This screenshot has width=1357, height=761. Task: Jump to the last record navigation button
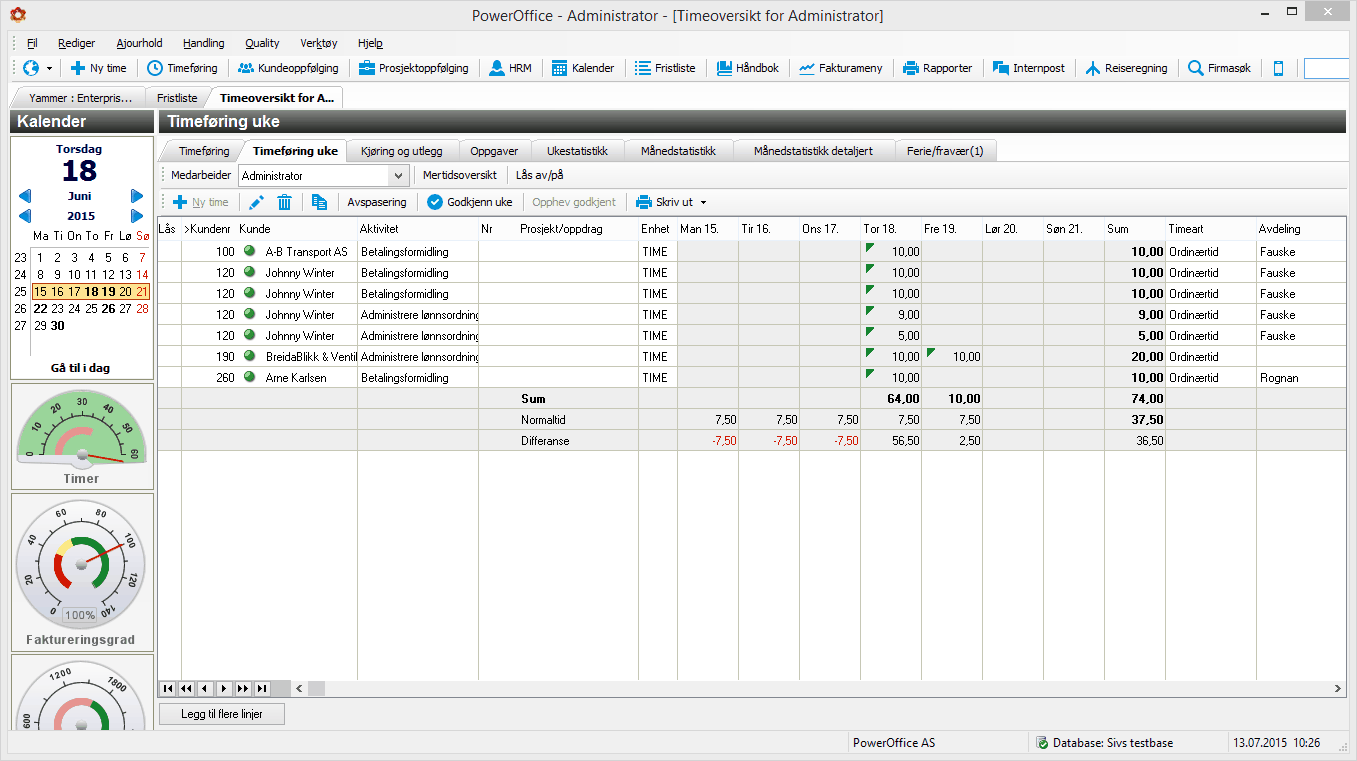[x=261, y=688]
